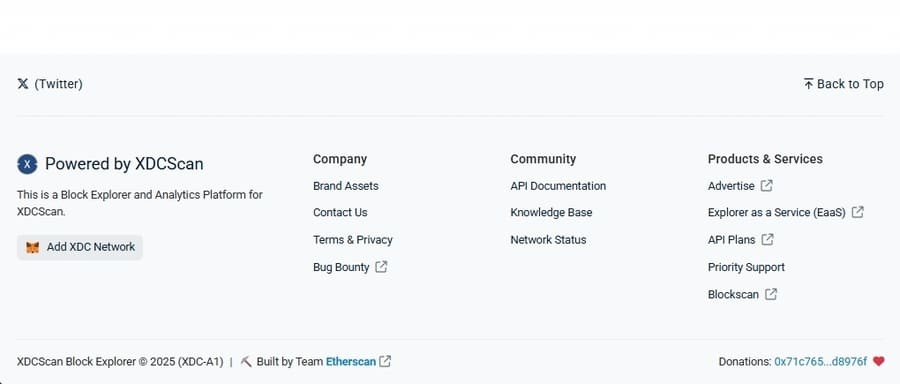Viewport: 900px width, 384px height.
Task: Click external-link icon beside Etherscan
Action: [x=385, y=362]
